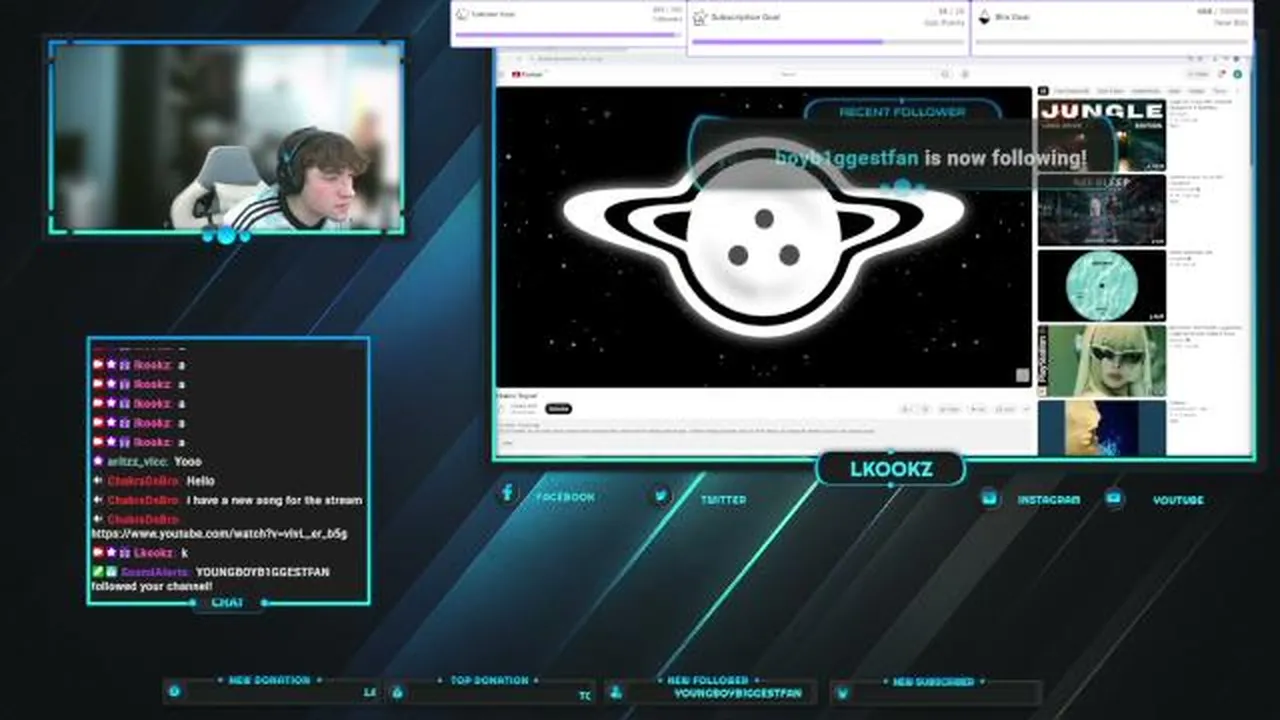Click the 'YOUNGBOYB1GGESTFAN followed your channel!' chat message
Image resolution: width=1280 pixels, height=720 pixels.
coord(210,578)
